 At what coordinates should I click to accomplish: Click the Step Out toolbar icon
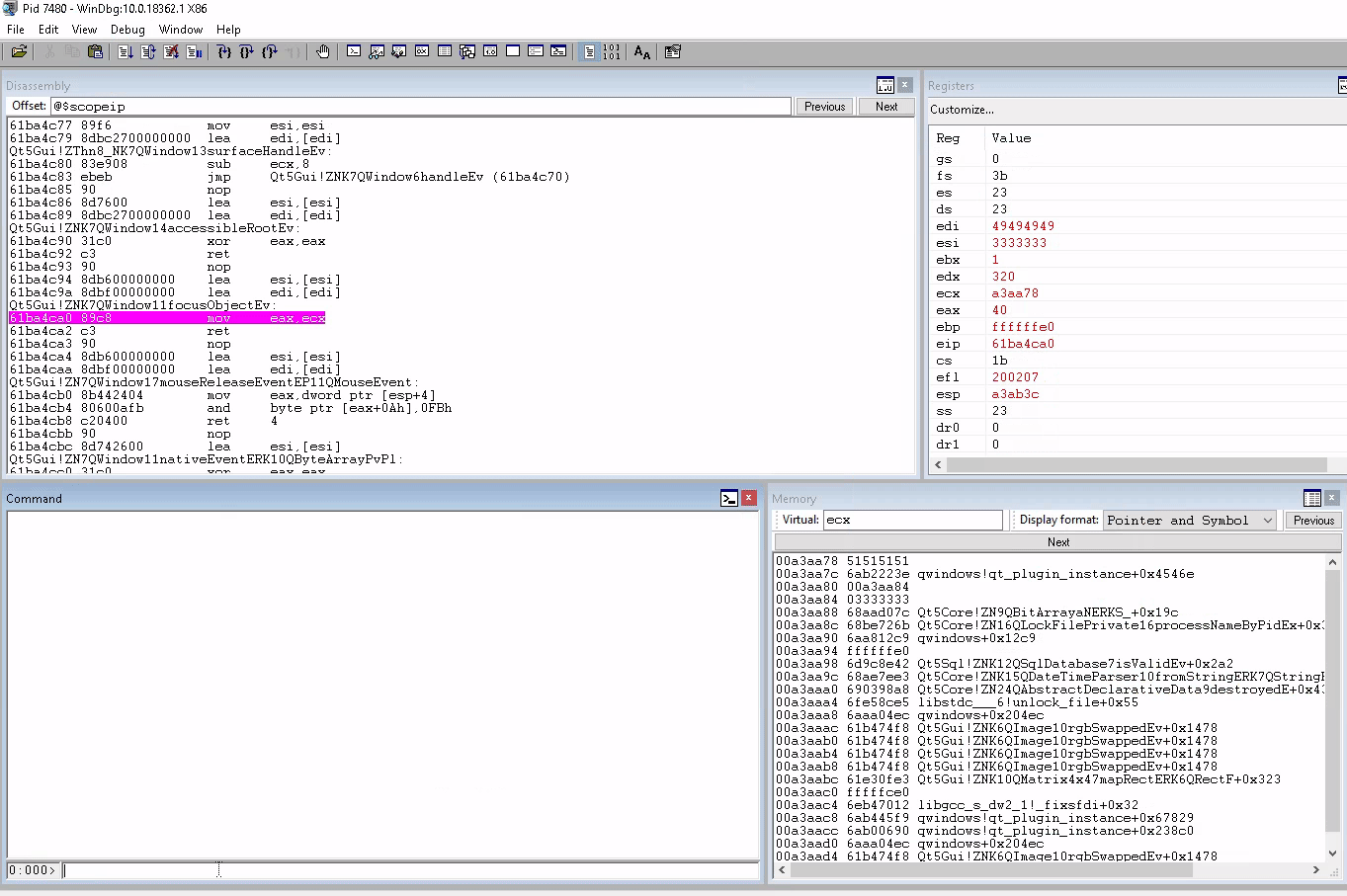click(x=267, y=51)
